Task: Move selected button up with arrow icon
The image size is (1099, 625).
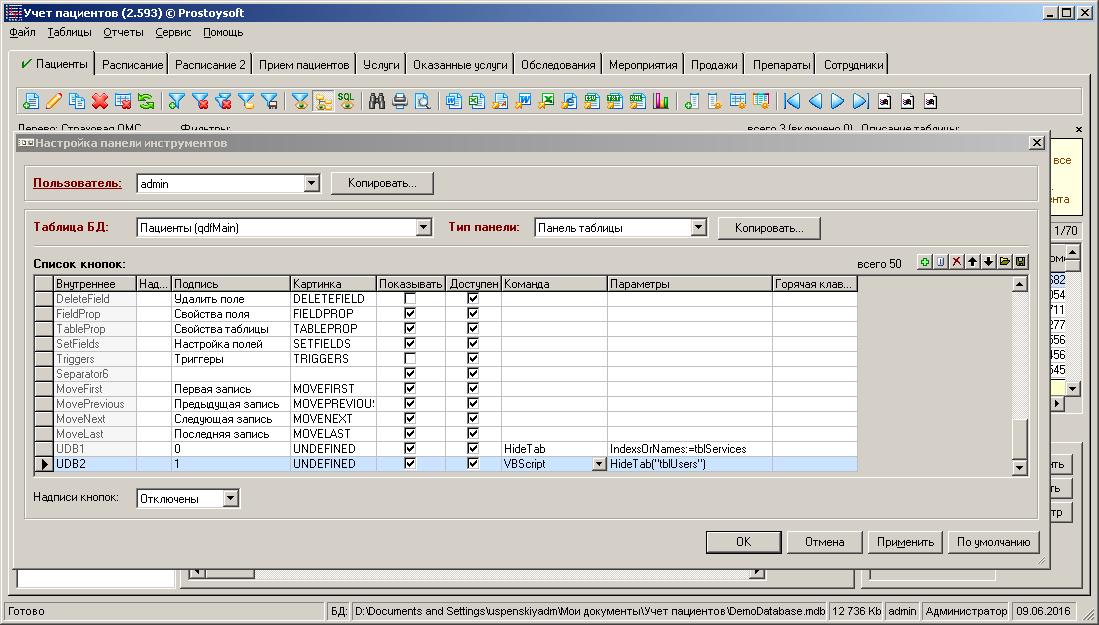Action: tap(973, 262)
